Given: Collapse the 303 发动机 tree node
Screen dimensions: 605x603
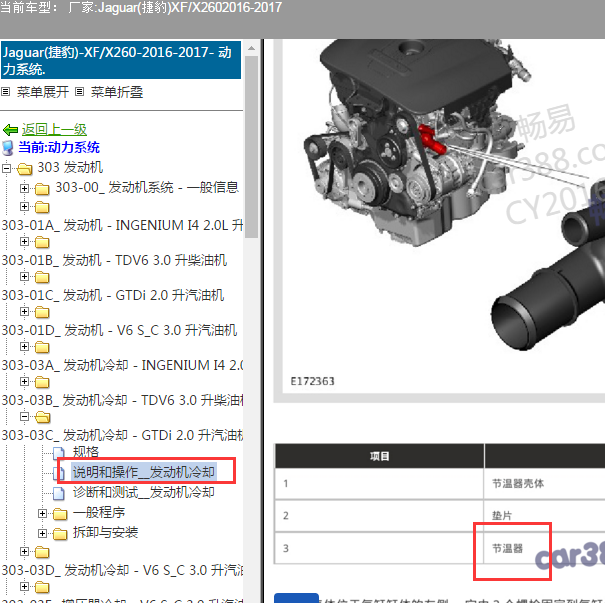Looking at the screenshot, I should pos(6,168).
